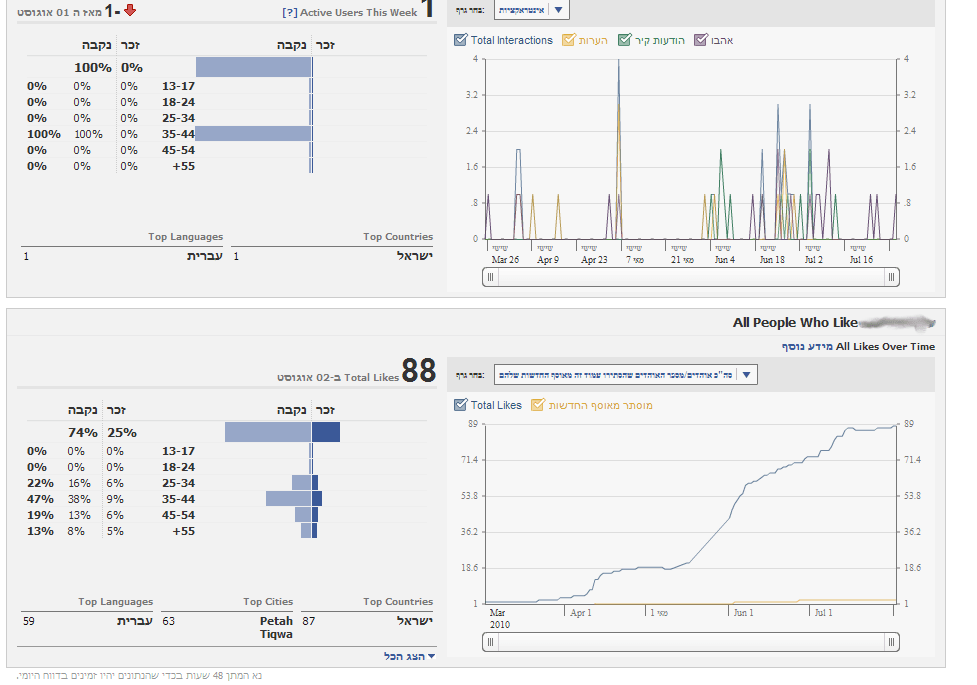Uncheck the Total Likes checkbox

tap(460, 405)
